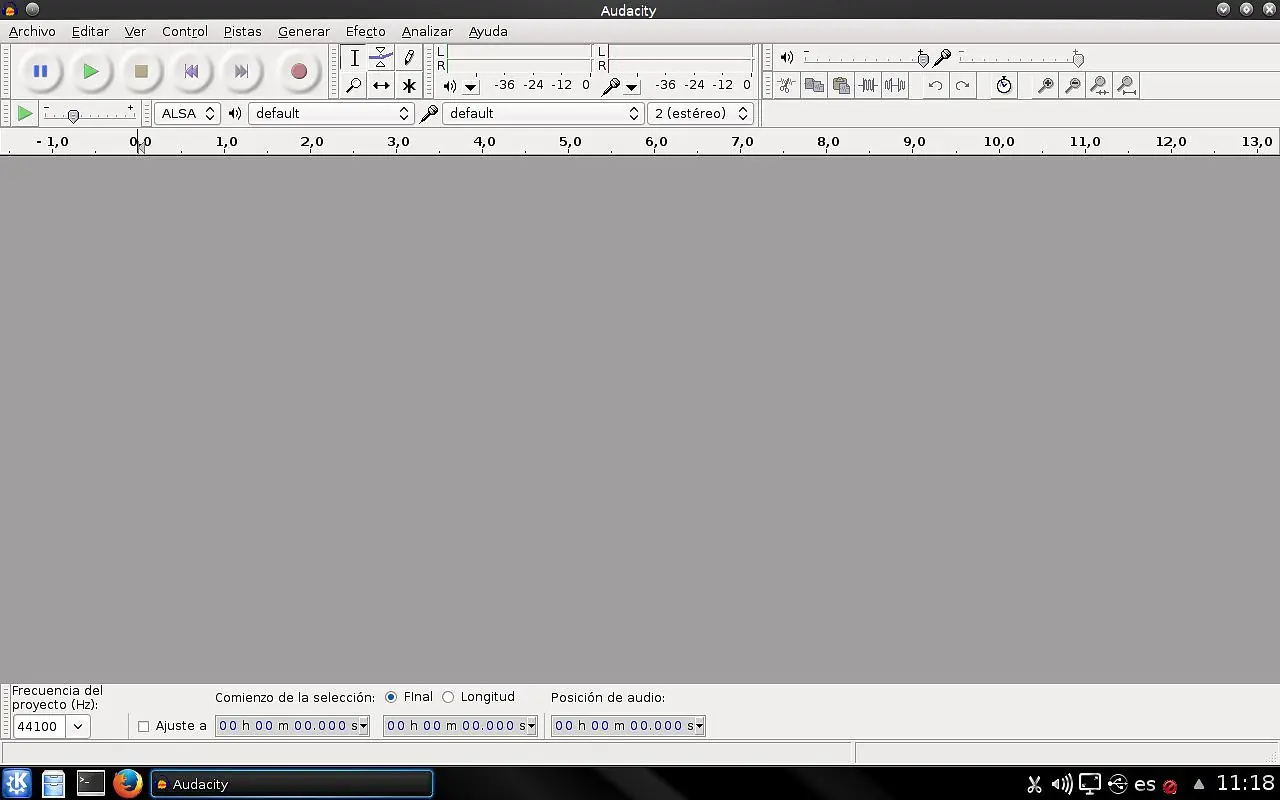
Task: Click the Play-at-speed green button
Action: 25,114
